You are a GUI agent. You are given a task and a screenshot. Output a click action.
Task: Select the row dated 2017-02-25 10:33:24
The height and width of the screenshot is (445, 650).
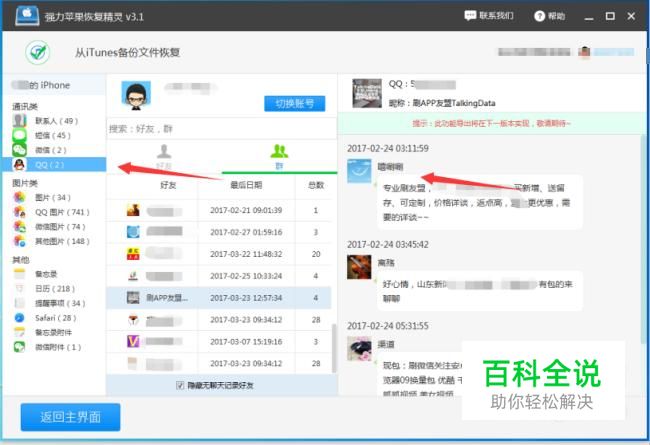tap(219, 276)
